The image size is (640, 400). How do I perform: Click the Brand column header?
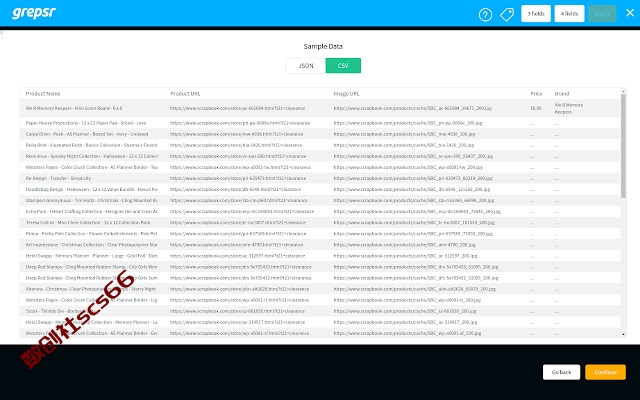coord(562,93)
